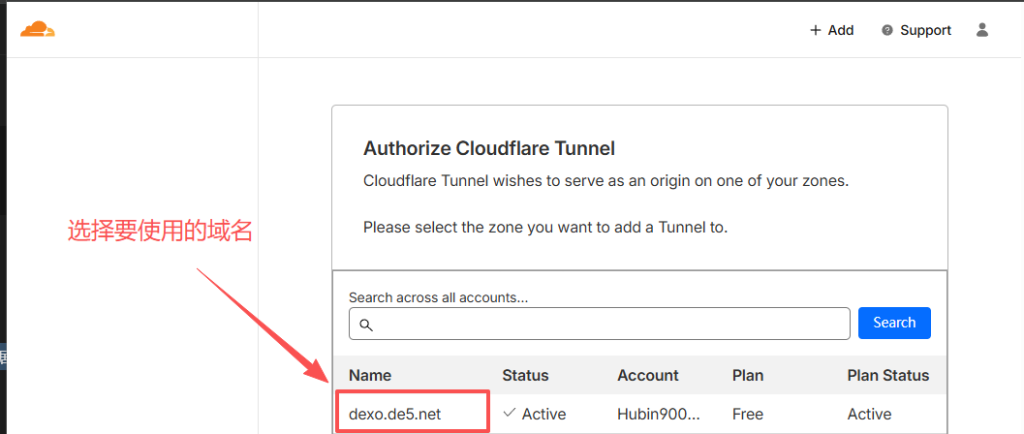The height and width of the screenshot is (434, 1024).
Task: Click the Support question mark icon
Action: click(x=887, y=30)
